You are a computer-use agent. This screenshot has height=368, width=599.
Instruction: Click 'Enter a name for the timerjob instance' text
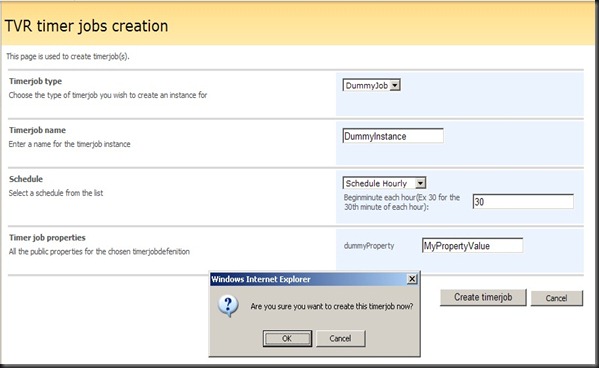70,144
